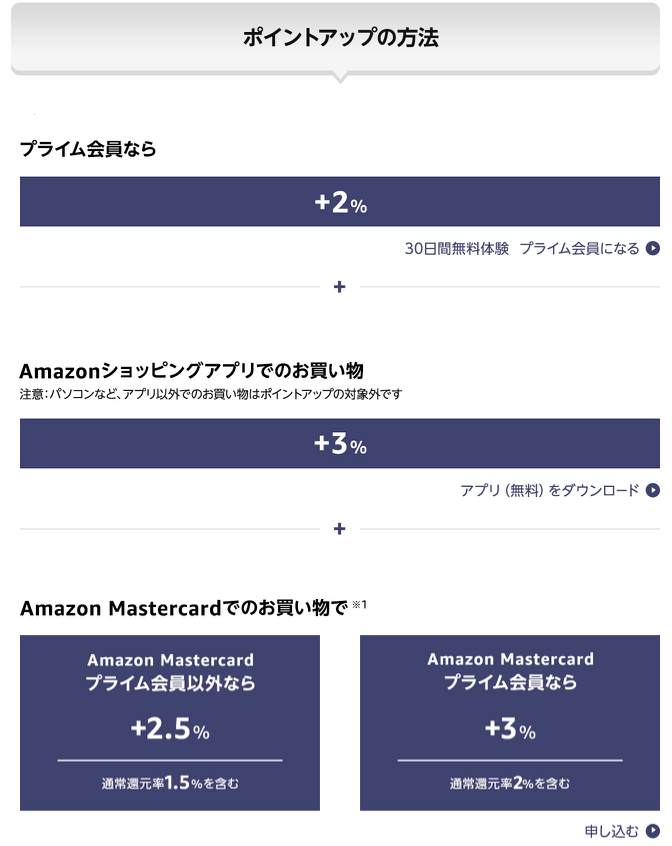Image resolution: width=672 pixels, height=846 pixels.
Task: Select the プライム会員なら +3% Mastercard card
Action: click(x=510, y=722)
